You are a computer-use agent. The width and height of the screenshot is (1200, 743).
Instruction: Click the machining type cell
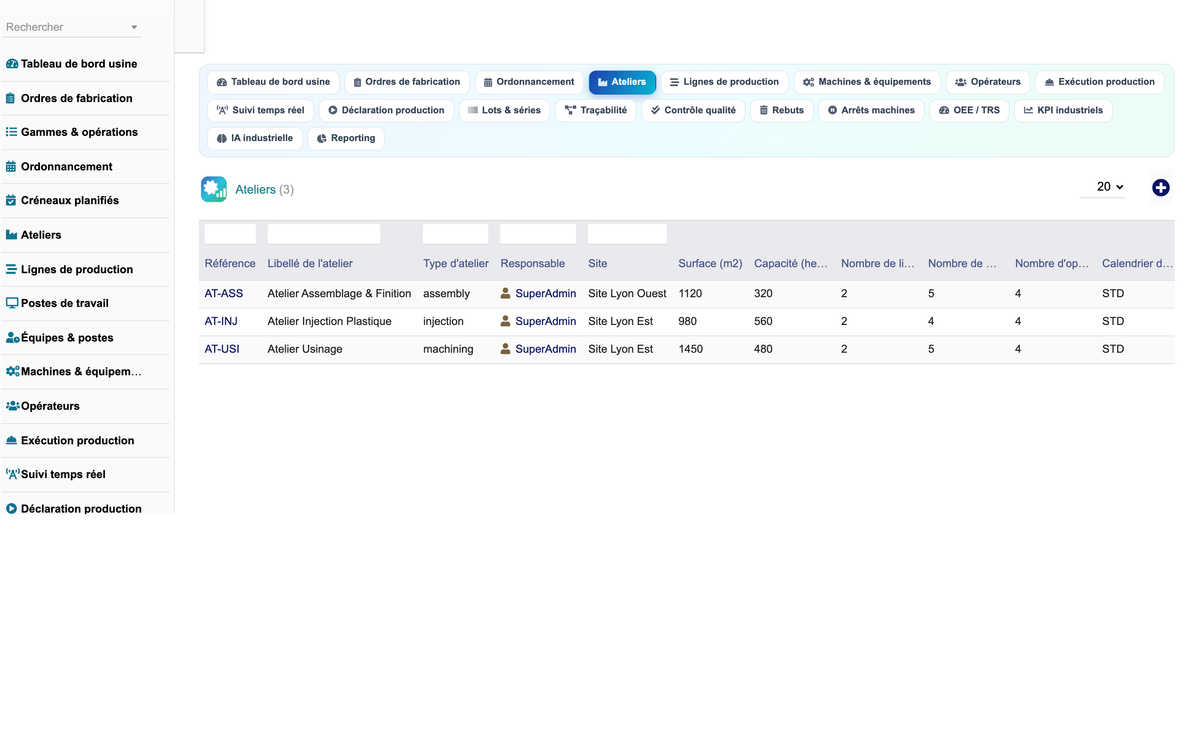pyautogui.click(x=449, y=349)
